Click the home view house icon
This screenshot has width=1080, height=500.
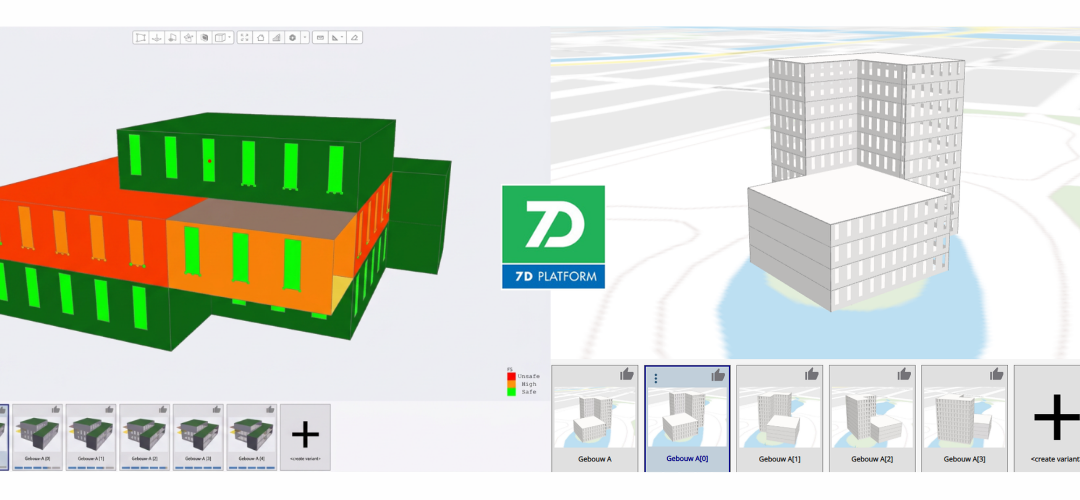click(x=260, y=38)
